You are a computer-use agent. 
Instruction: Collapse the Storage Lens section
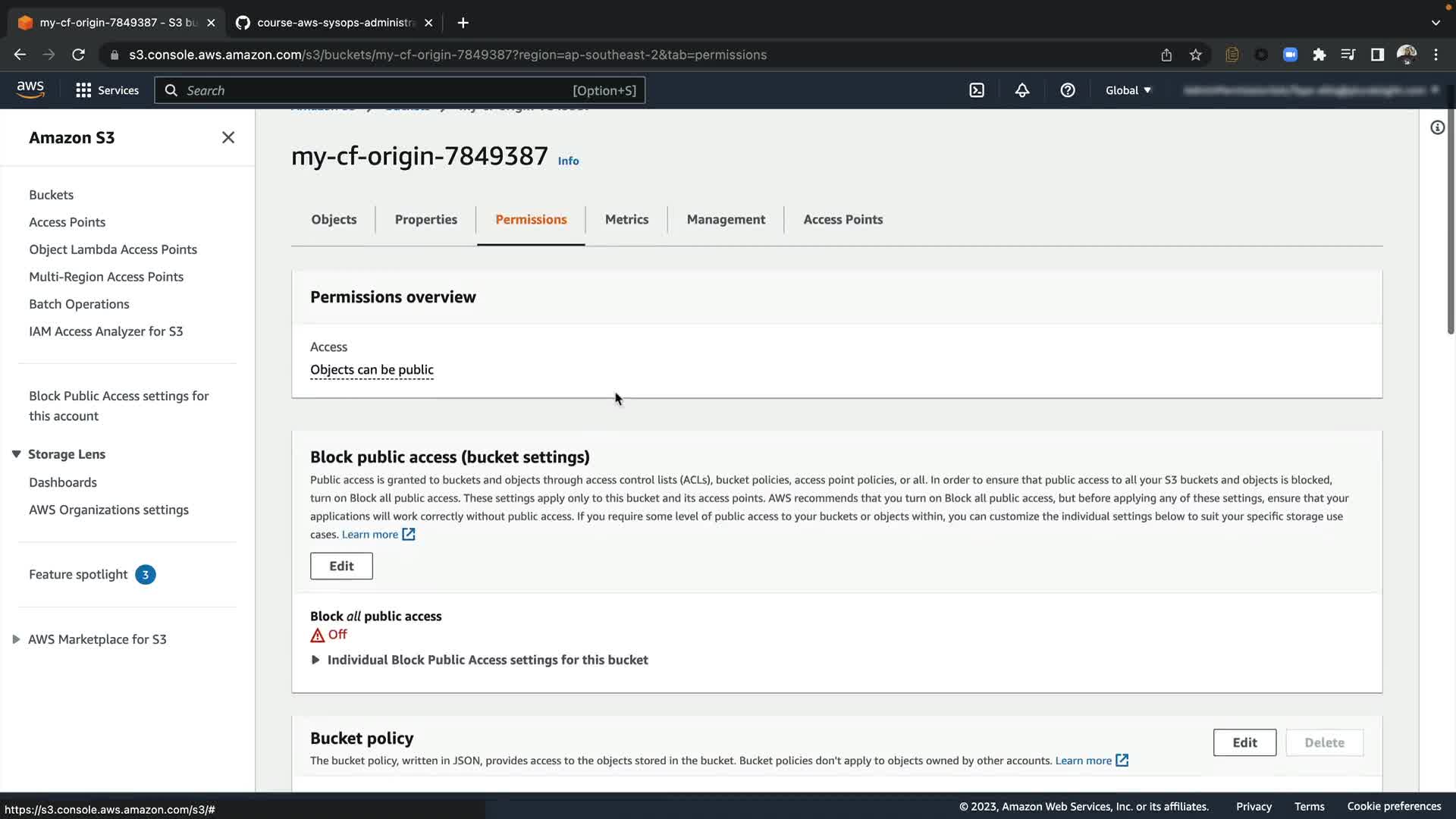click(16, 454)
